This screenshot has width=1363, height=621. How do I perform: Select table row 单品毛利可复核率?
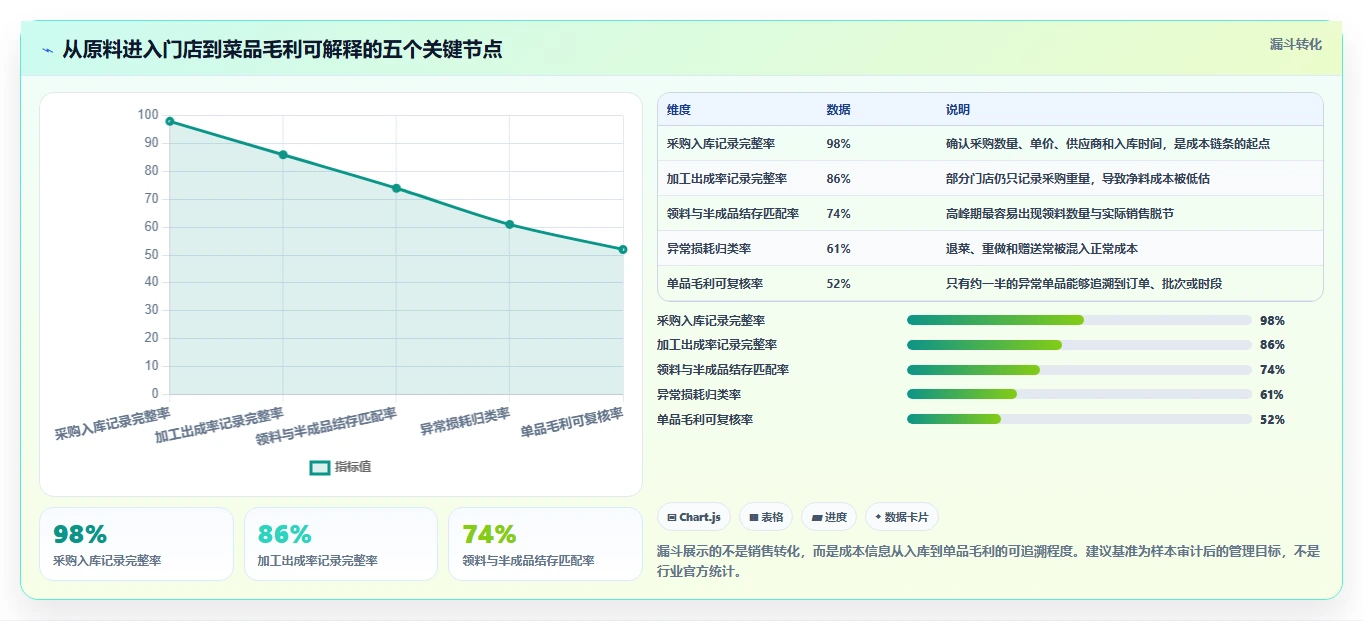(990, 284)
